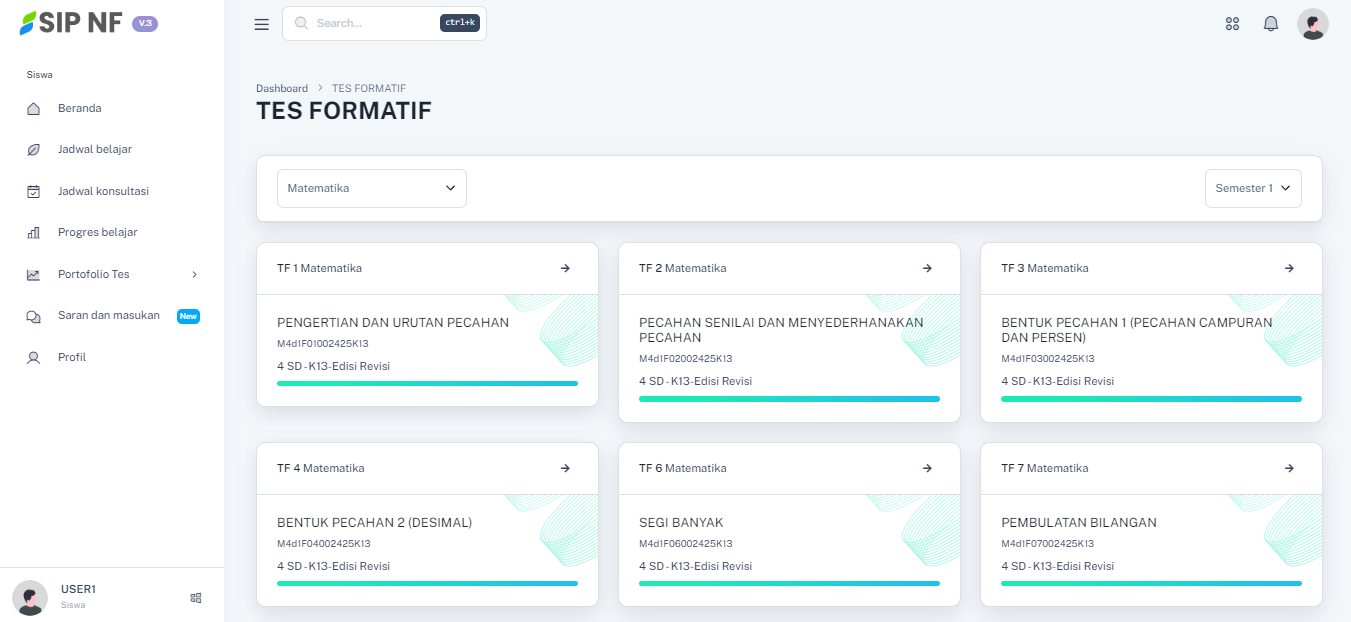Image resolution: width=1351 pixels, height=622 pixels.
Task: Click progress bar on BENTUK PECAHAN 2 card
Action: pos(427,583)
